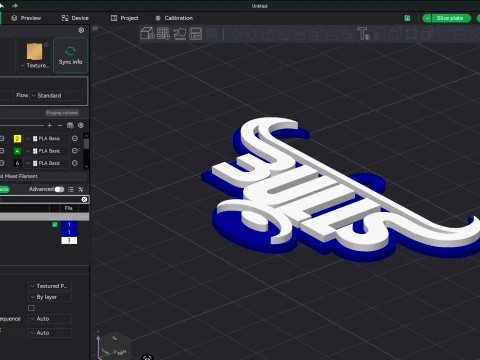Viewport: 480px width, 360px height.
Task: Click the second blue filament 1 cell
Action: coord(69,232)
